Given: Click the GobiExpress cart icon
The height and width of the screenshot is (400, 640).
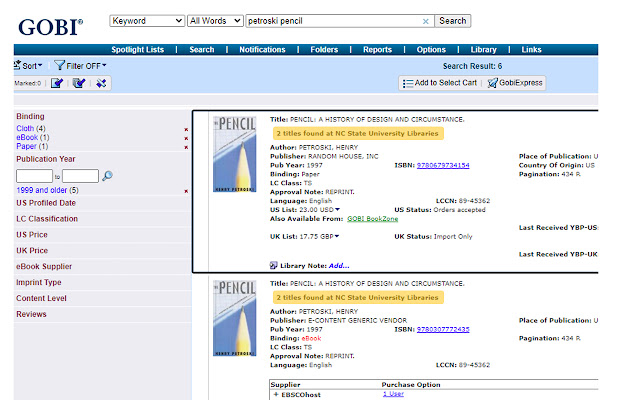Looking at the screenshot, I should pos(492,83).
